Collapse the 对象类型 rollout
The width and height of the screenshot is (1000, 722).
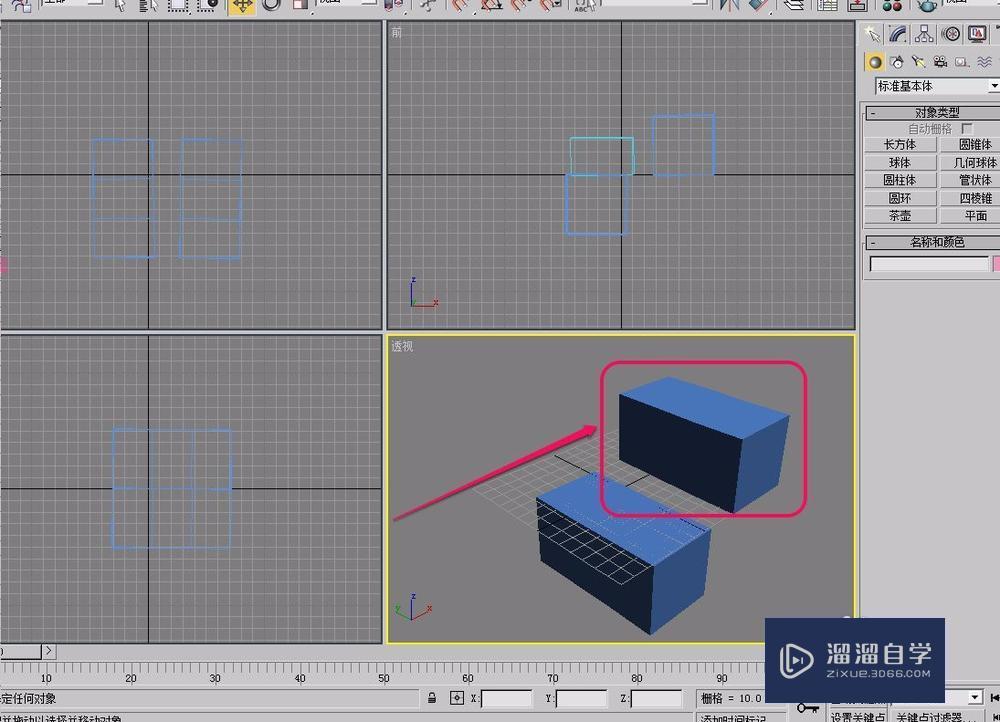[x=930, y=112]
